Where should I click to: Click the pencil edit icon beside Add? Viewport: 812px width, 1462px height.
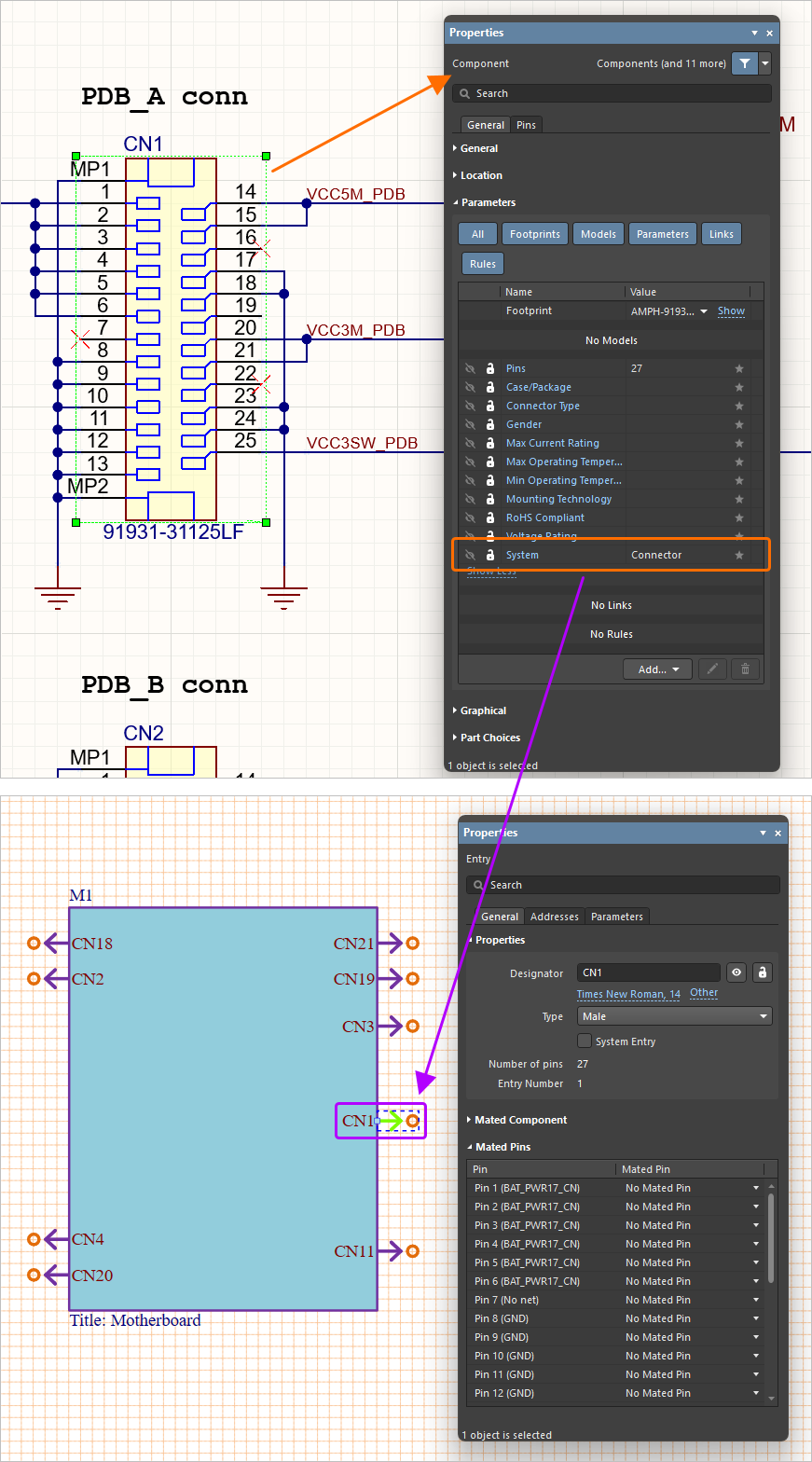point(711,669)
